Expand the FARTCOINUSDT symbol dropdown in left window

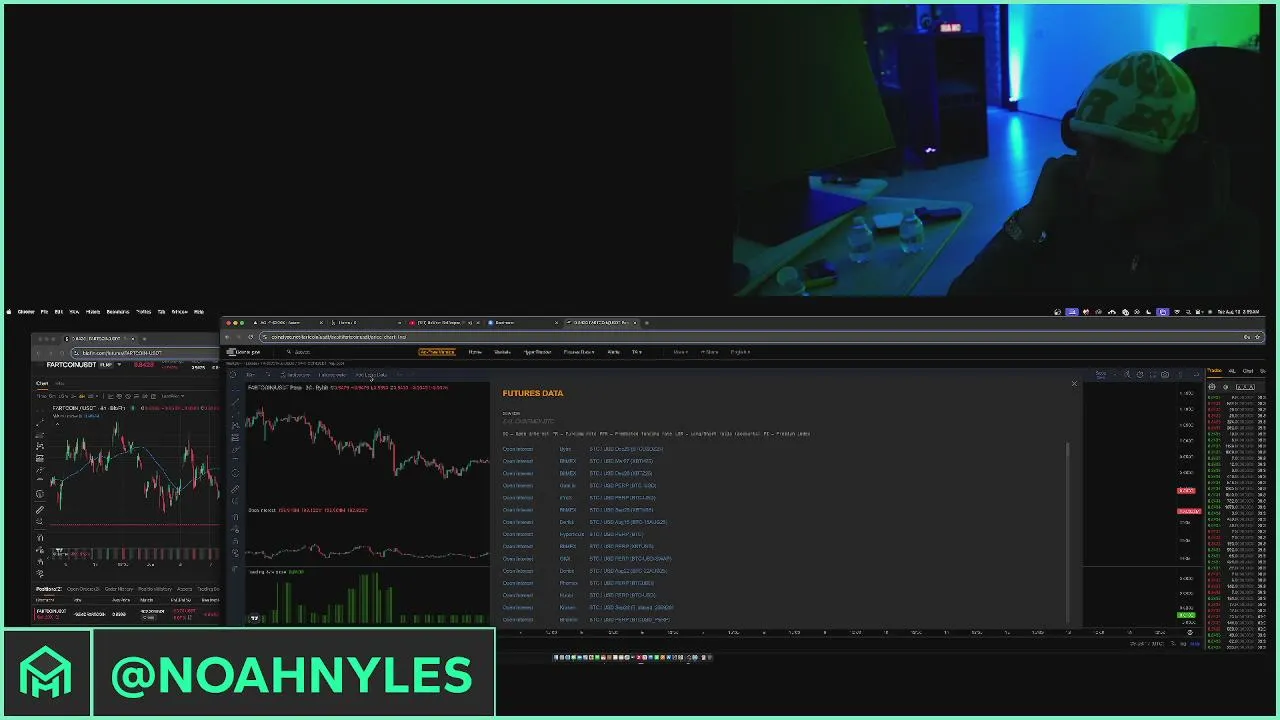pos(119,364)
